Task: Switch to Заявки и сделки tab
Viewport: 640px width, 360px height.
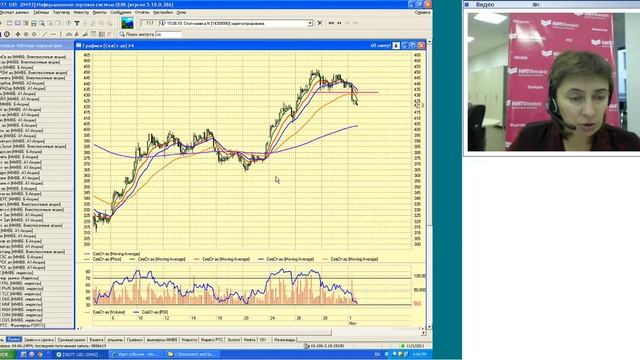Action: (x=39, y=340)
